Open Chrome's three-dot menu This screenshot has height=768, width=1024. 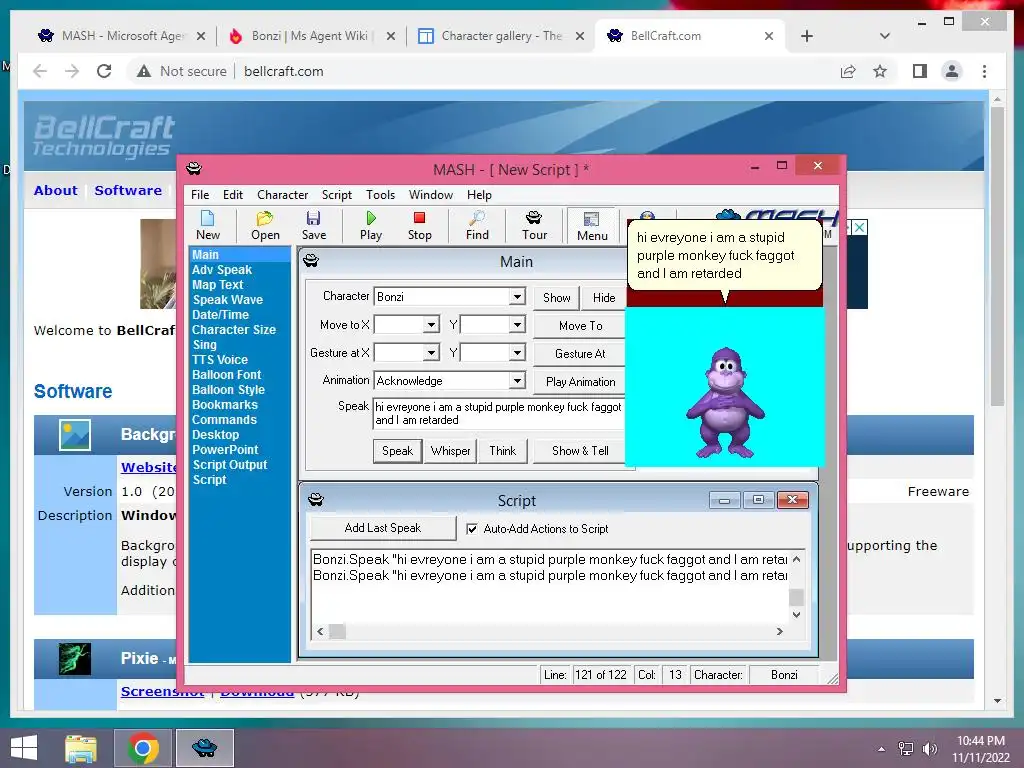coord(984,71)
